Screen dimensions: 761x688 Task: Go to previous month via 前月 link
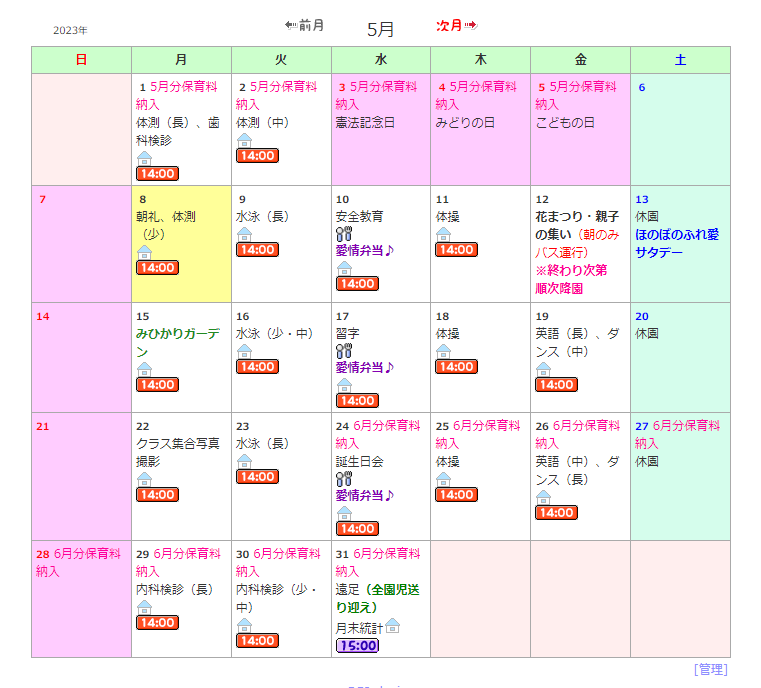304,25
